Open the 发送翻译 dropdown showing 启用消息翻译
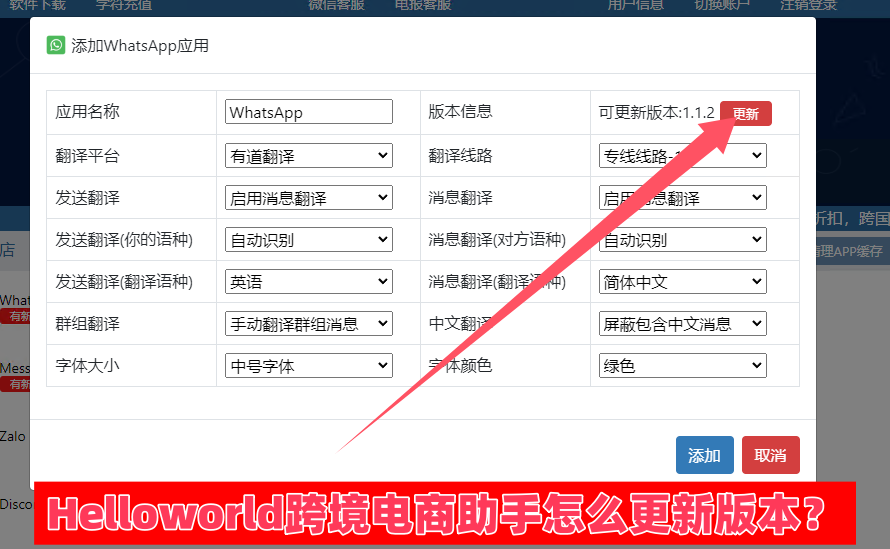 click(x=309, y=198)
